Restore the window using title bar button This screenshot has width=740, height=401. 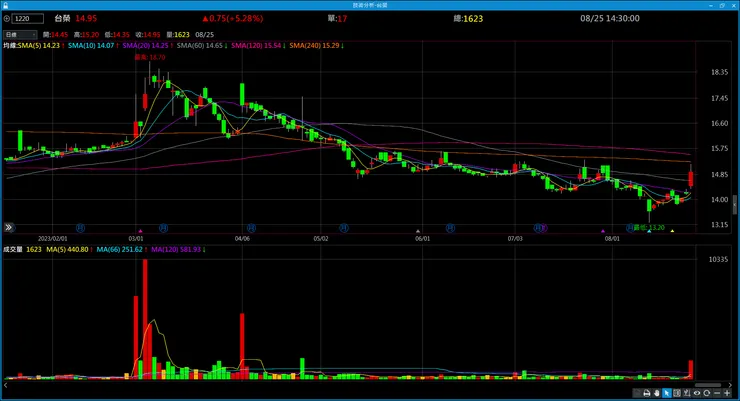coord(722,5)
